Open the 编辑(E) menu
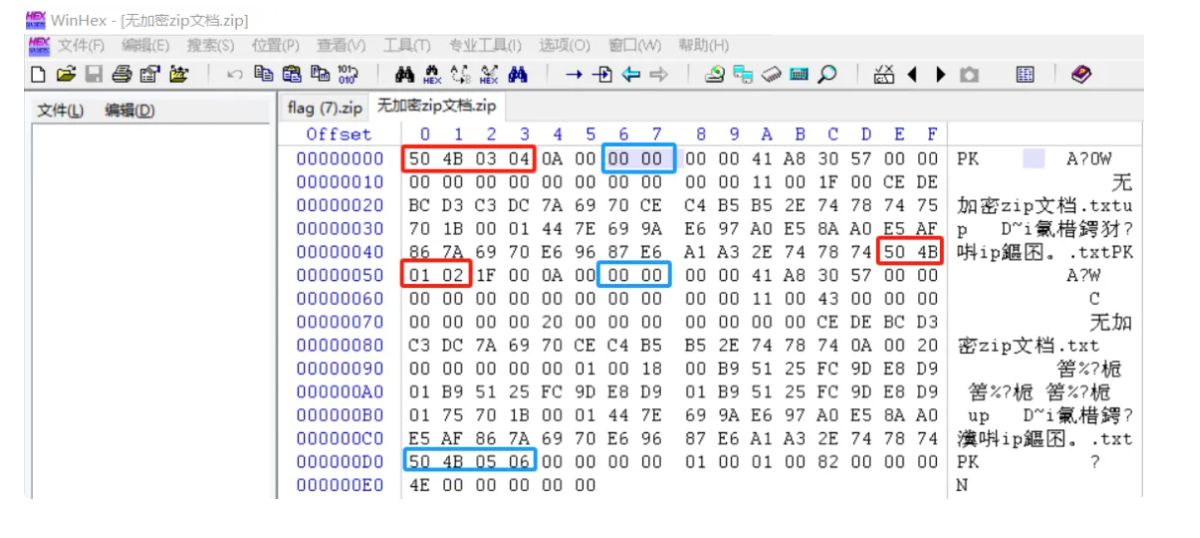The width and height of the screenshot is (1200, 538). point(146,45)
